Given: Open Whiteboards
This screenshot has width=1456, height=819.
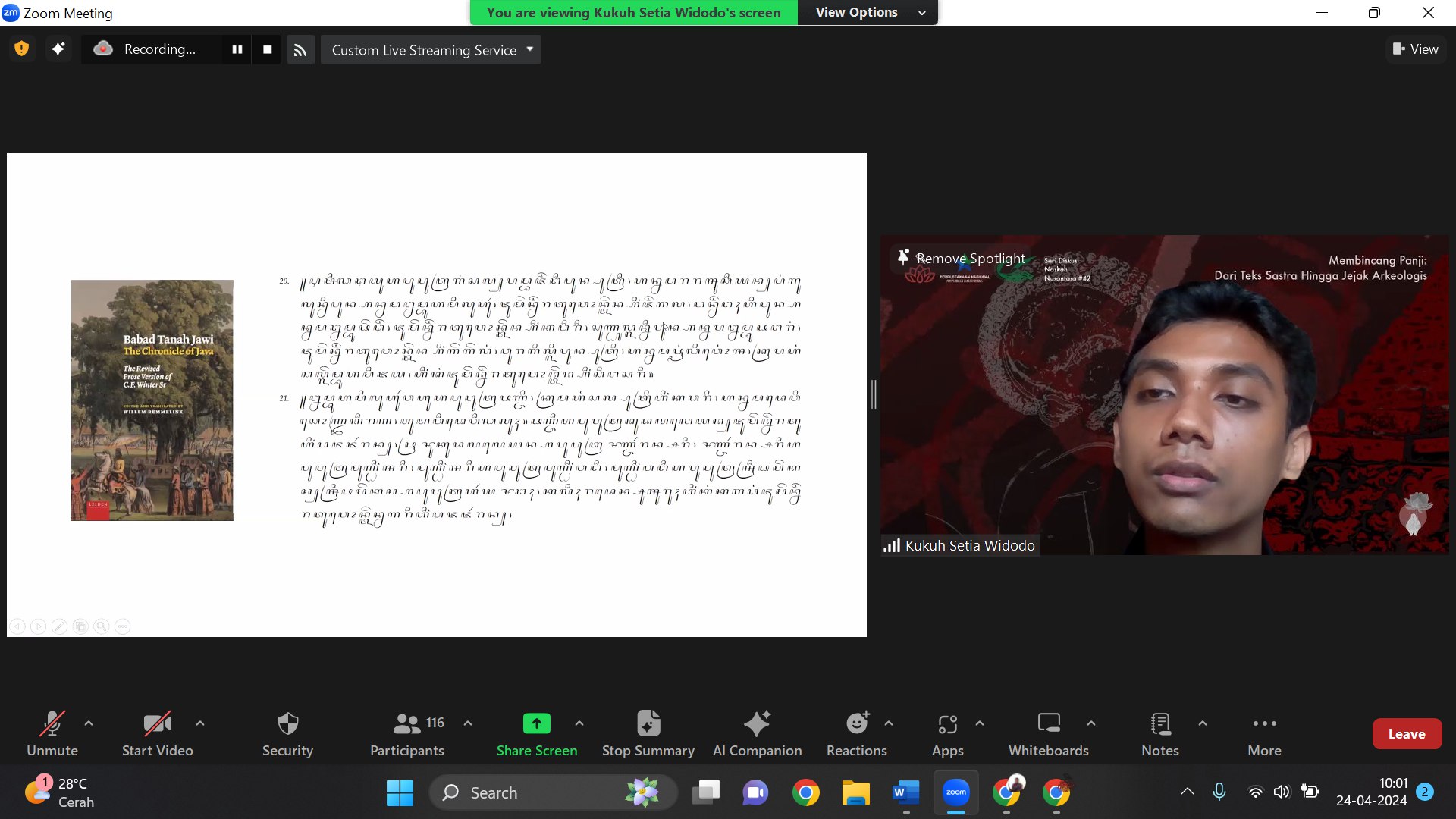Looking at the screenshot, I should tap(1048, 734).
